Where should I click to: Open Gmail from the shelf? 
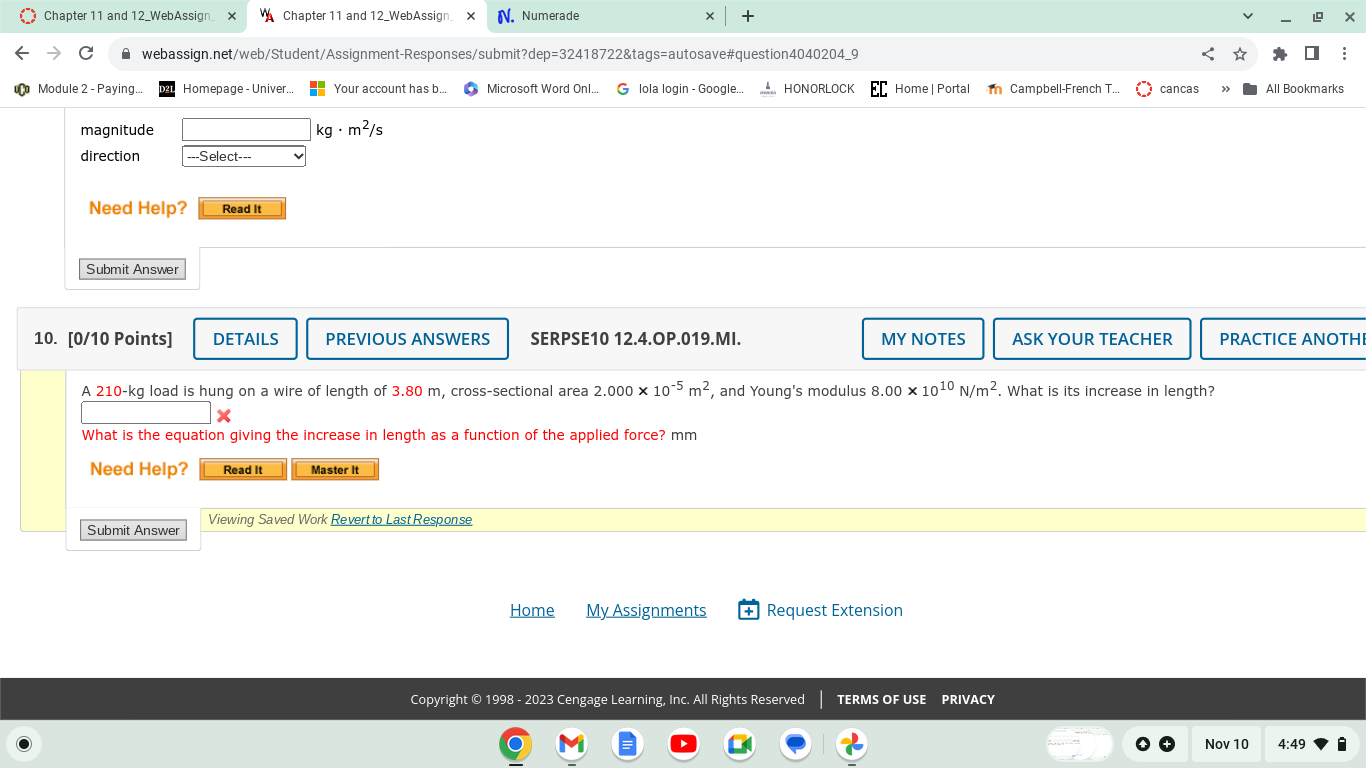(x=571, y=744)
